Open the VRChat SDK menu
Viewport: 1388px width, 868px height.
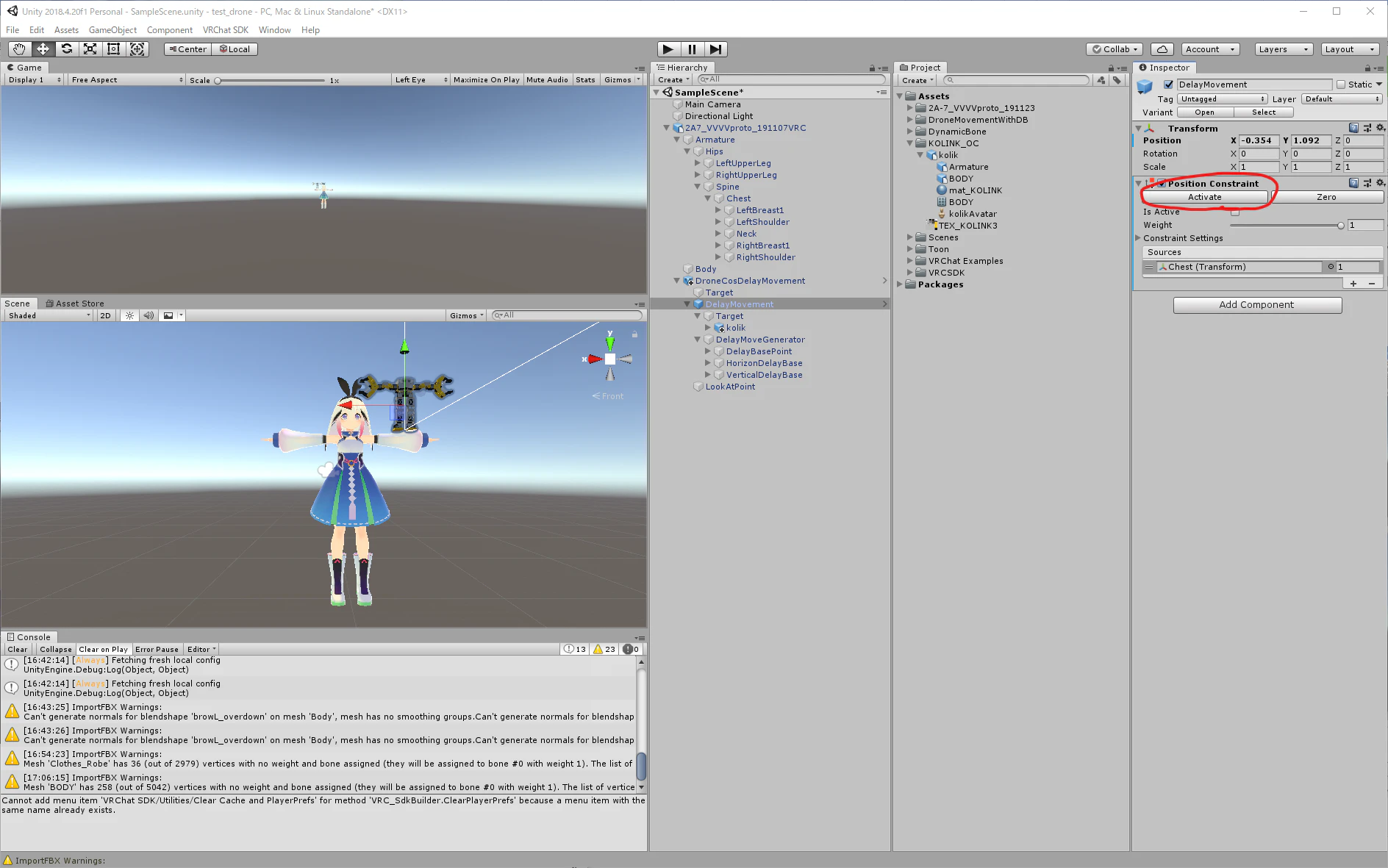226,30
